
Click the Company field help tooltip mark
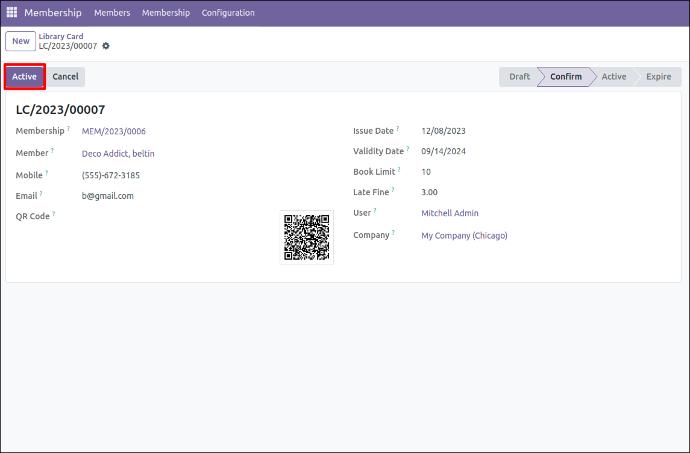pyautogui.click(x=393, y=232)
